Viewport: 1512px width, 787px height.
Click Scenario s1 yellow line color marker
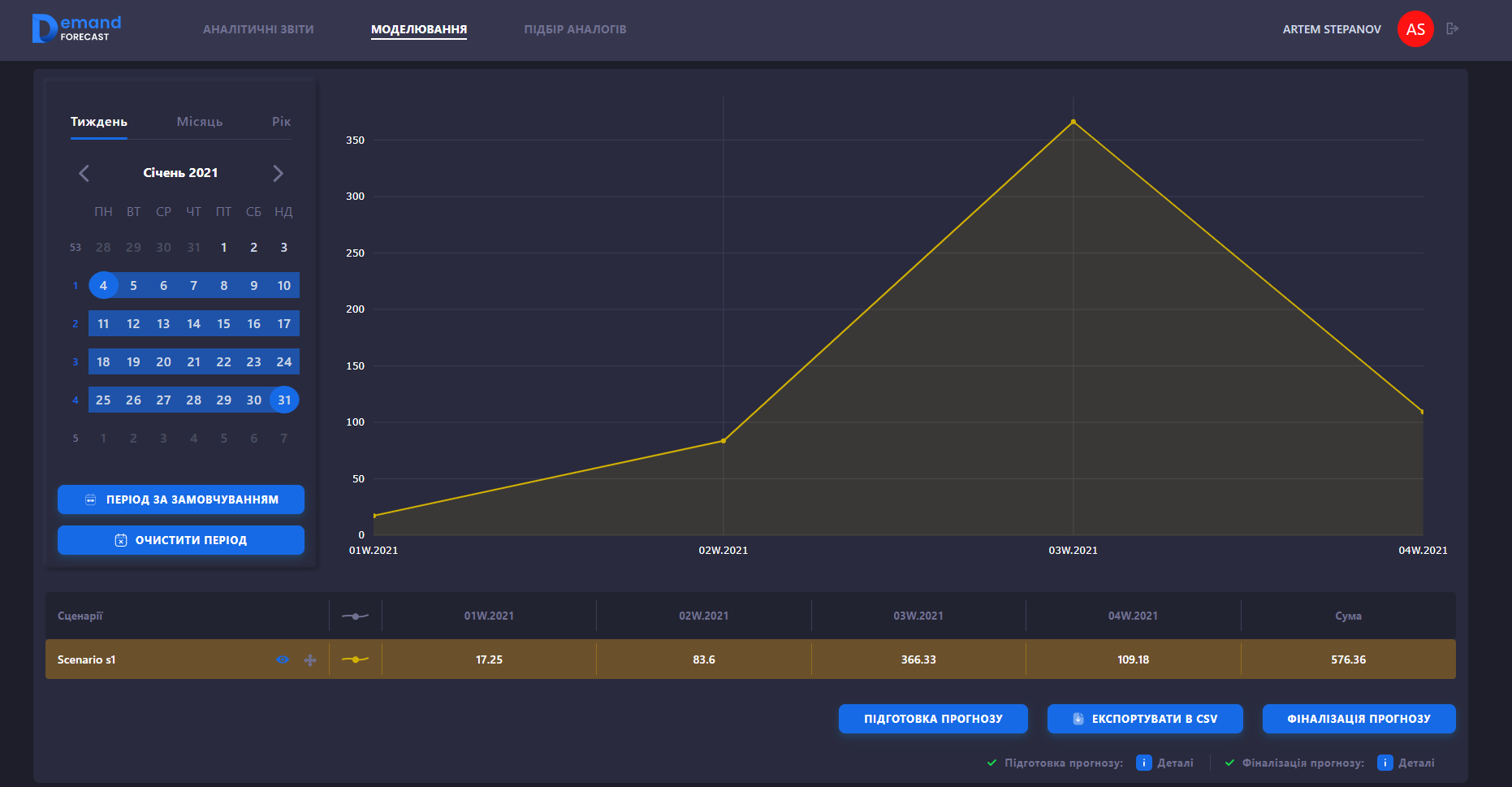click(x=355, y=659)
